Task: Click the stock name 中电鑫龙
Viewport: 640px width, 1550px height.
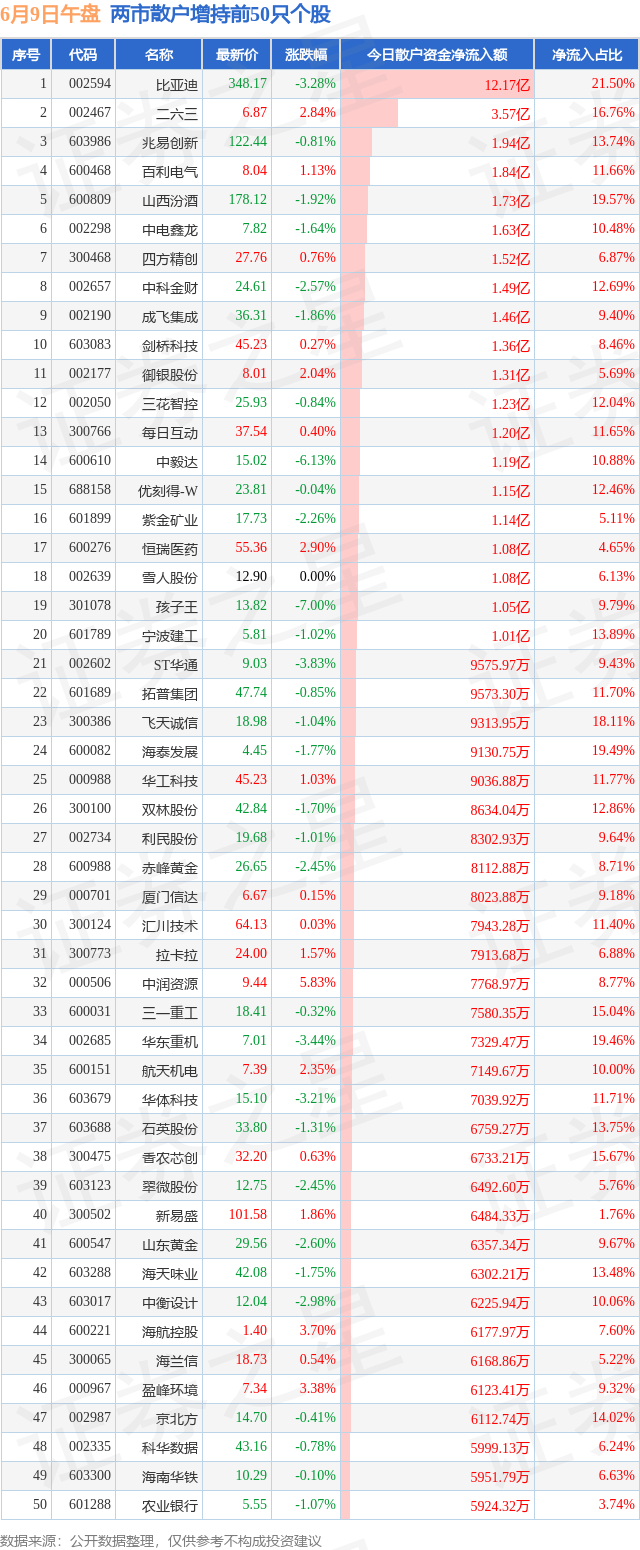Action: point(170,229)
